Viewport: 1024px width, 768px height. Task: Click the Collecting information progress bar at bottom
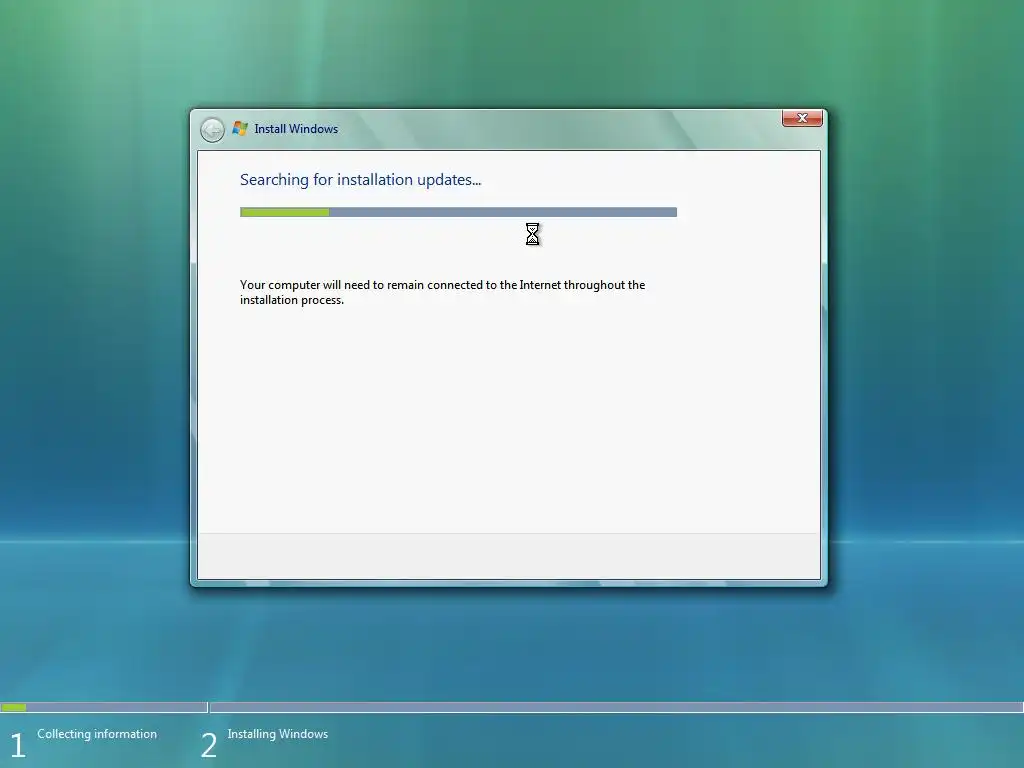click(104, 707)
